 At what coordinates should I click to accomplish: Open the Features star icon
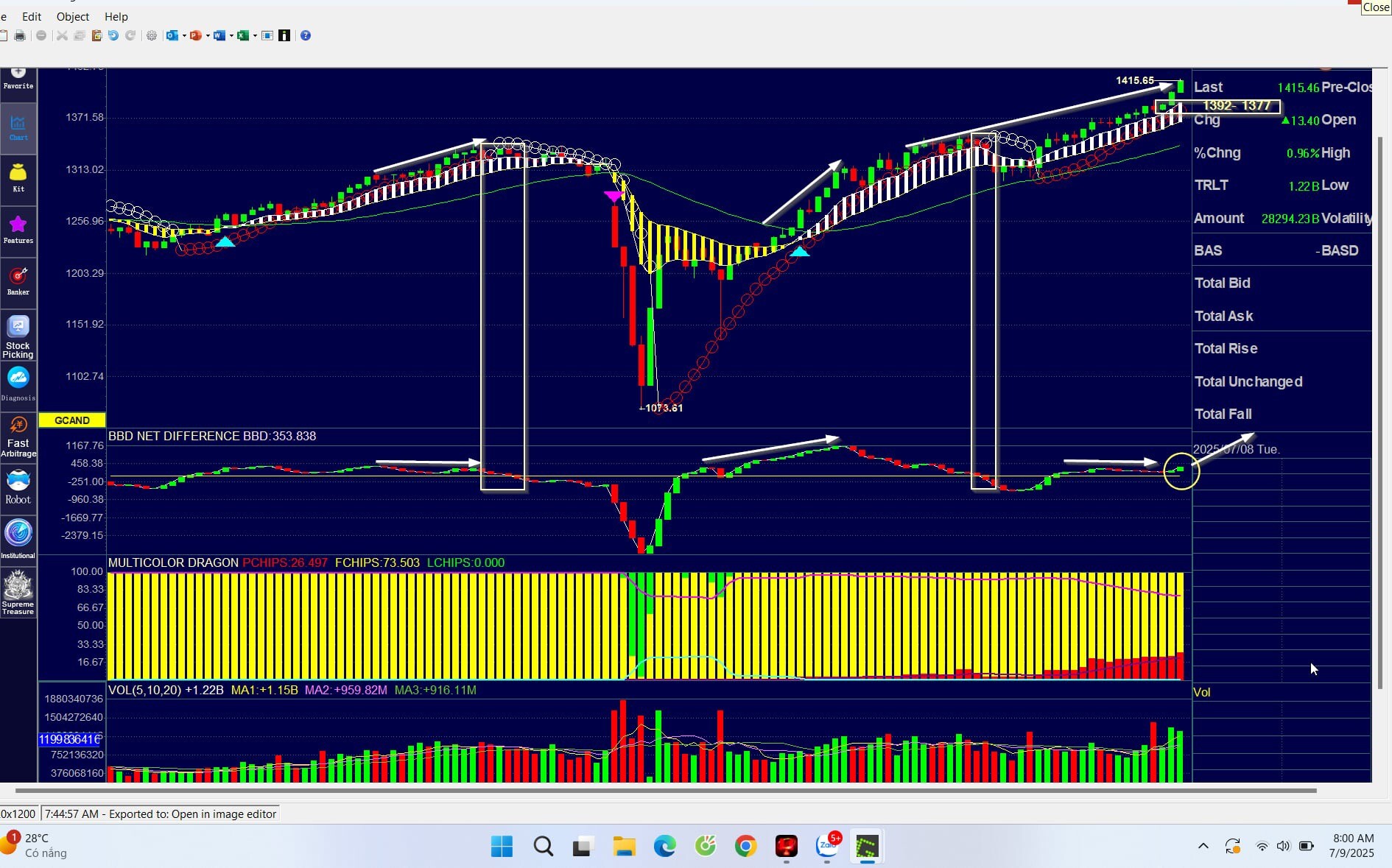(x=18, y=229)
